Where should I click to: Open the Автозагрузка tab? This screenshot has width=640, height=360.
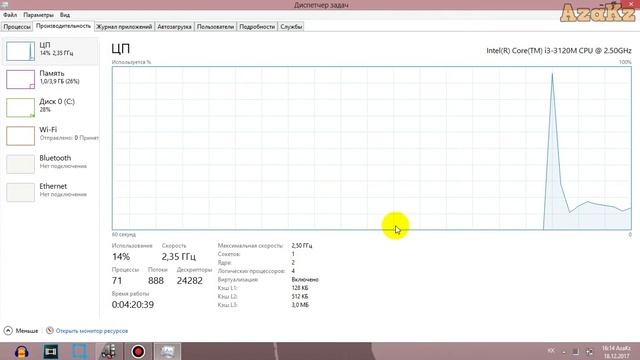174,27
